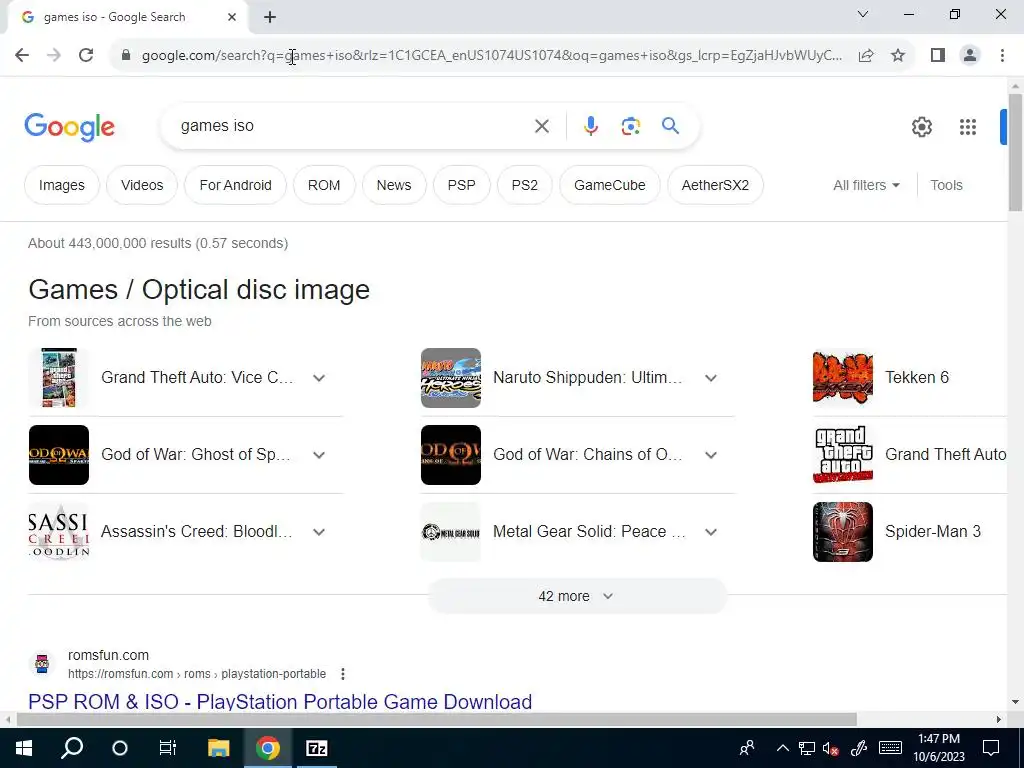Click the Spider-Man 3 title text
Image resolution: width=1024 pixels, height=768 pixels.
[x=933, y=532]
